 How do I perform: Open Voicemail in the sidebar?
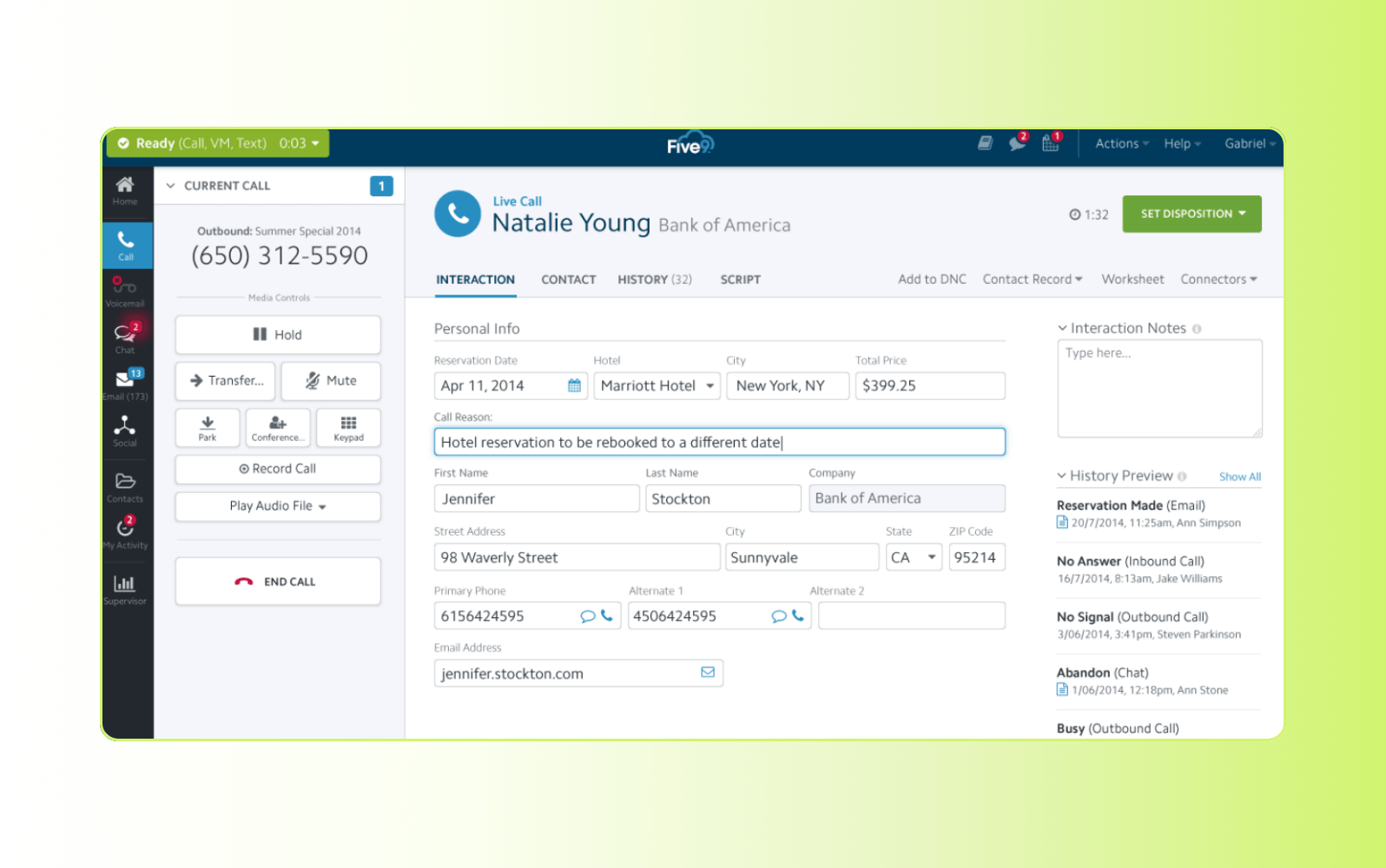coord(125,291)
